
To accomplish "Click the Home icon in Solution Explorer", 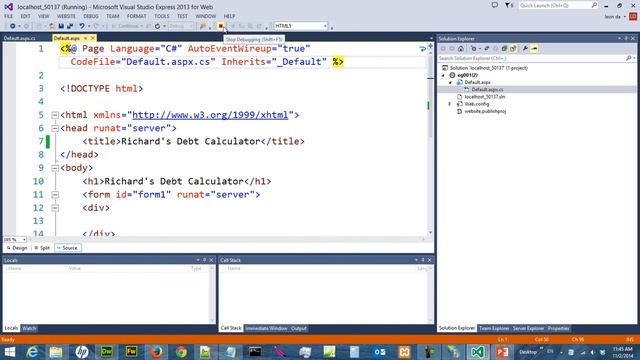I will coord(461,49).
